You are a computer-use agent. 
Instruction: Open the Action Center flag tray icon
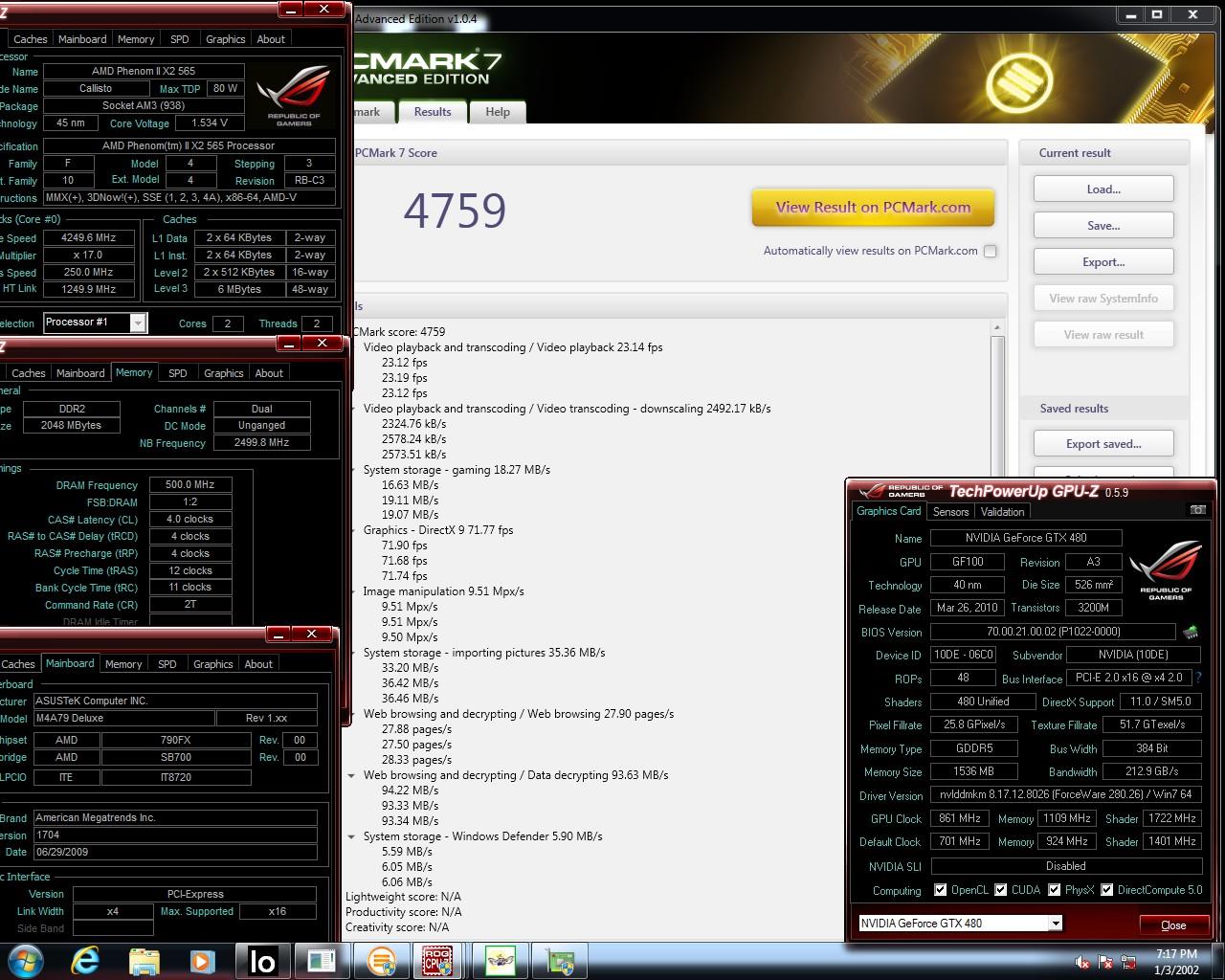1106,962
